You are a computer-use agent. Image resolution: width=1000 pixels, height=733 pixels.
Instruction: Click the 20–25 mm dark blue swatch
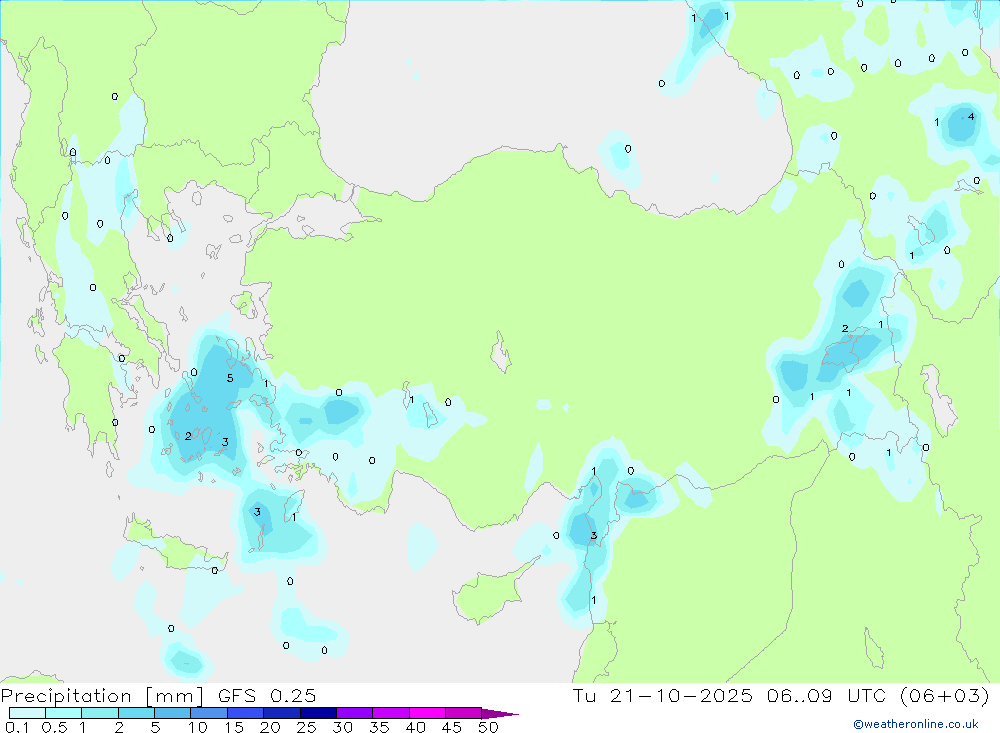point(282,713)
